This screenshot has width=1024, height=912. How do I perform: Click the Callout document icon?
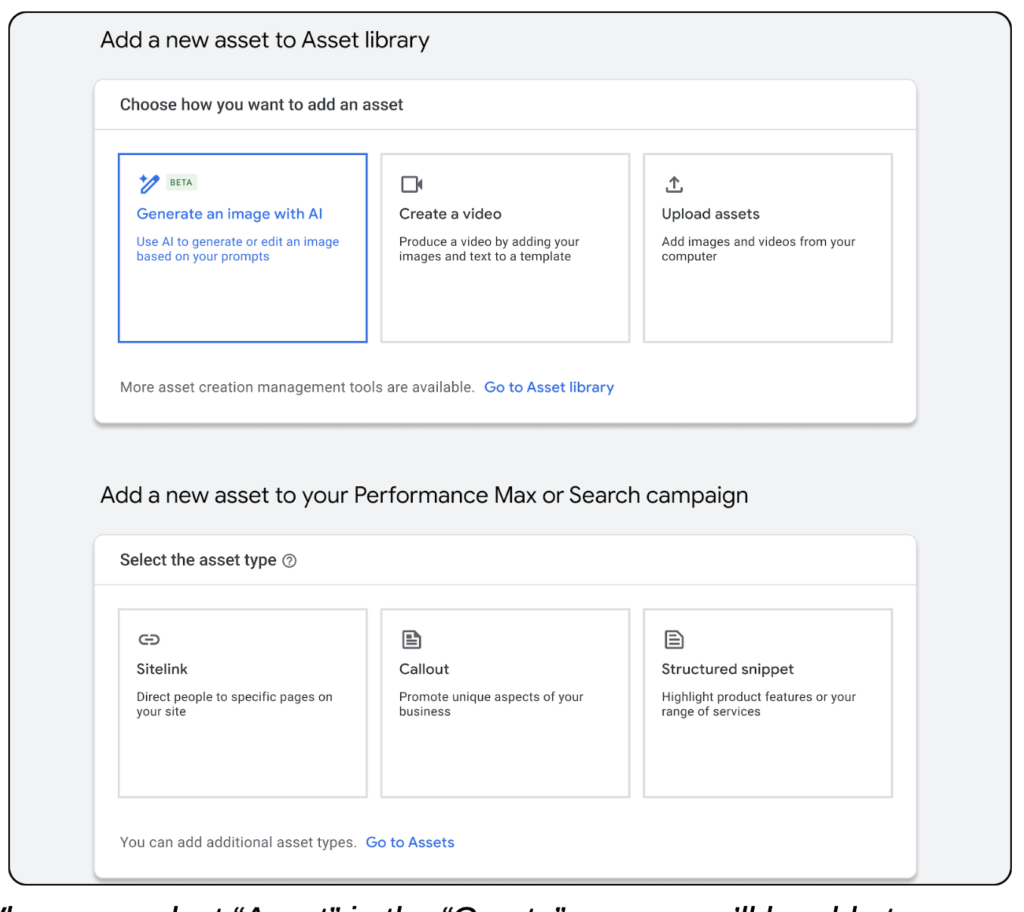point(411,640)
